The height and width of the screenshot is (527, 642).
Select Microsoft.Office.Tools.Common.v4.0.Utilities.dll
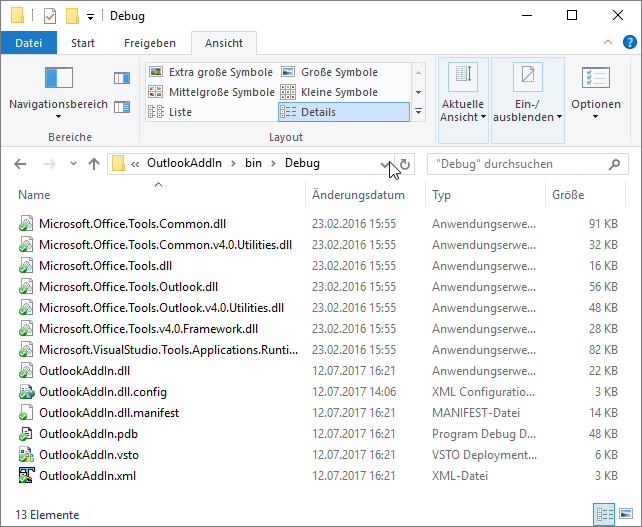click(x=165, y=245)
